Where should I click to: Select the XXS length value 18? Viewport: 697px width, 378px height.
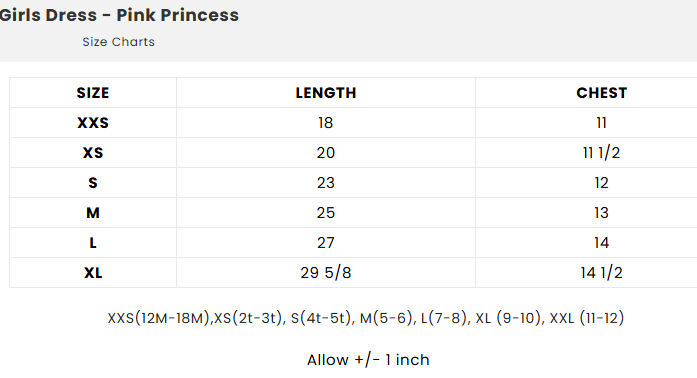[326, 123]
